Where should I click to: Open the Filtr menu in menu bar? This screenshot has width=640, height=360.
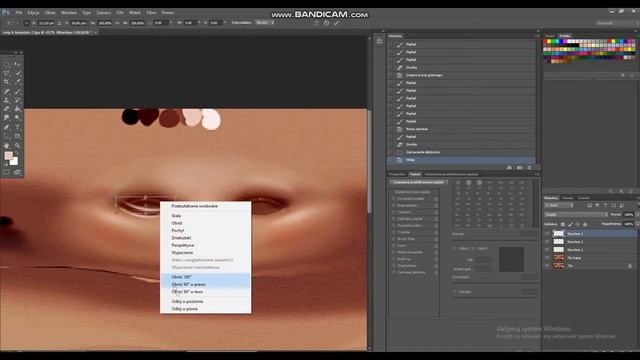point(120,13)
